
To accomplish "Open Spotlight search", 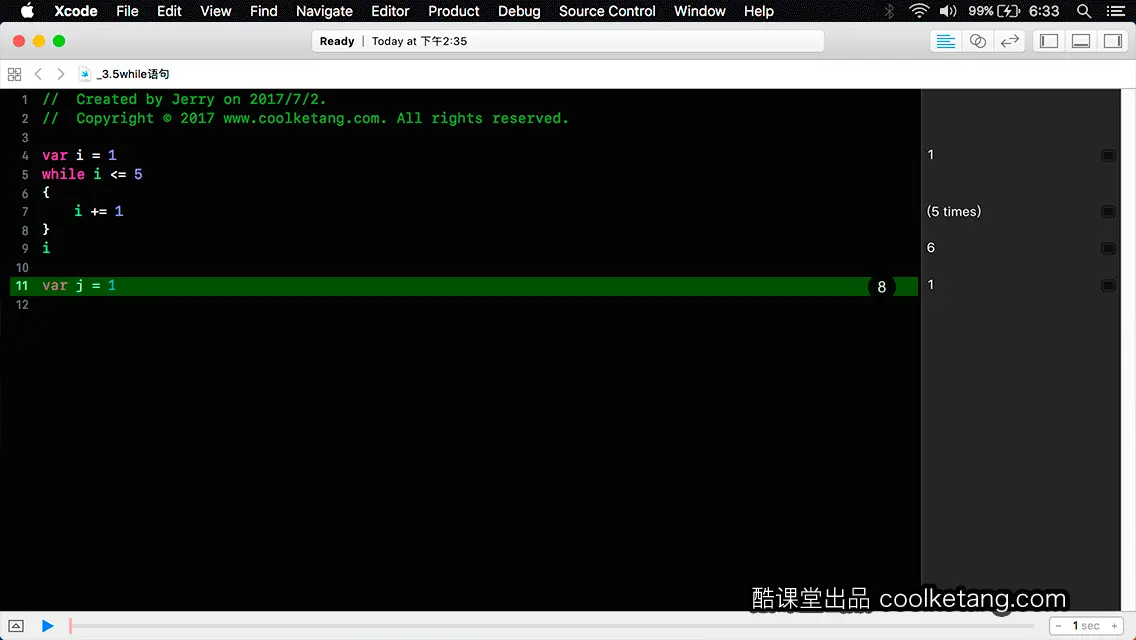I will (1084, 11).
